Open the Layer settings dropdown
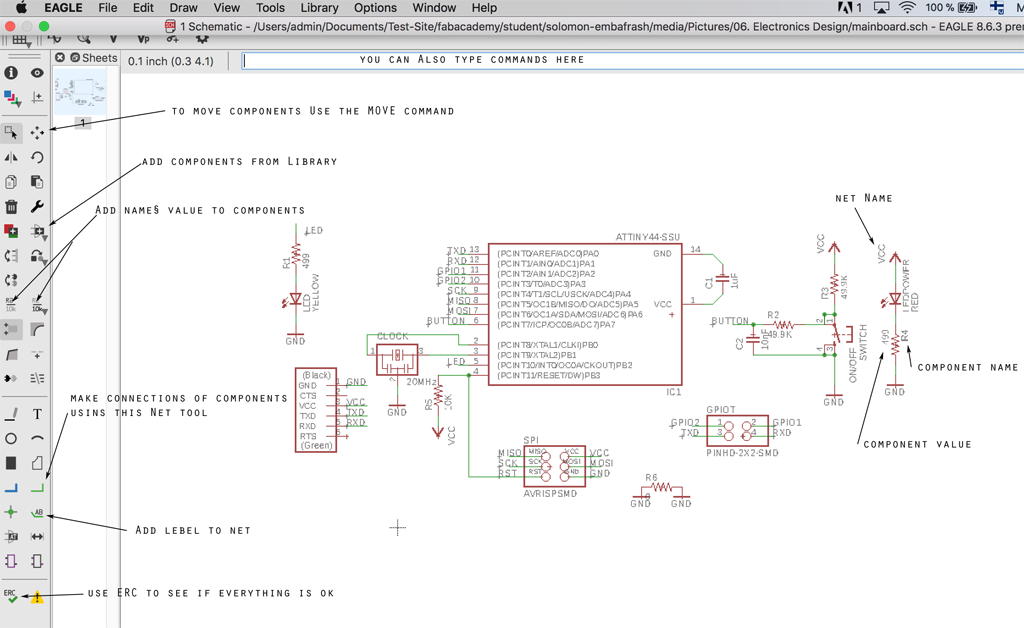This screenshot has height=628, width=1024. pyautogui.click(x=12, y=99)
